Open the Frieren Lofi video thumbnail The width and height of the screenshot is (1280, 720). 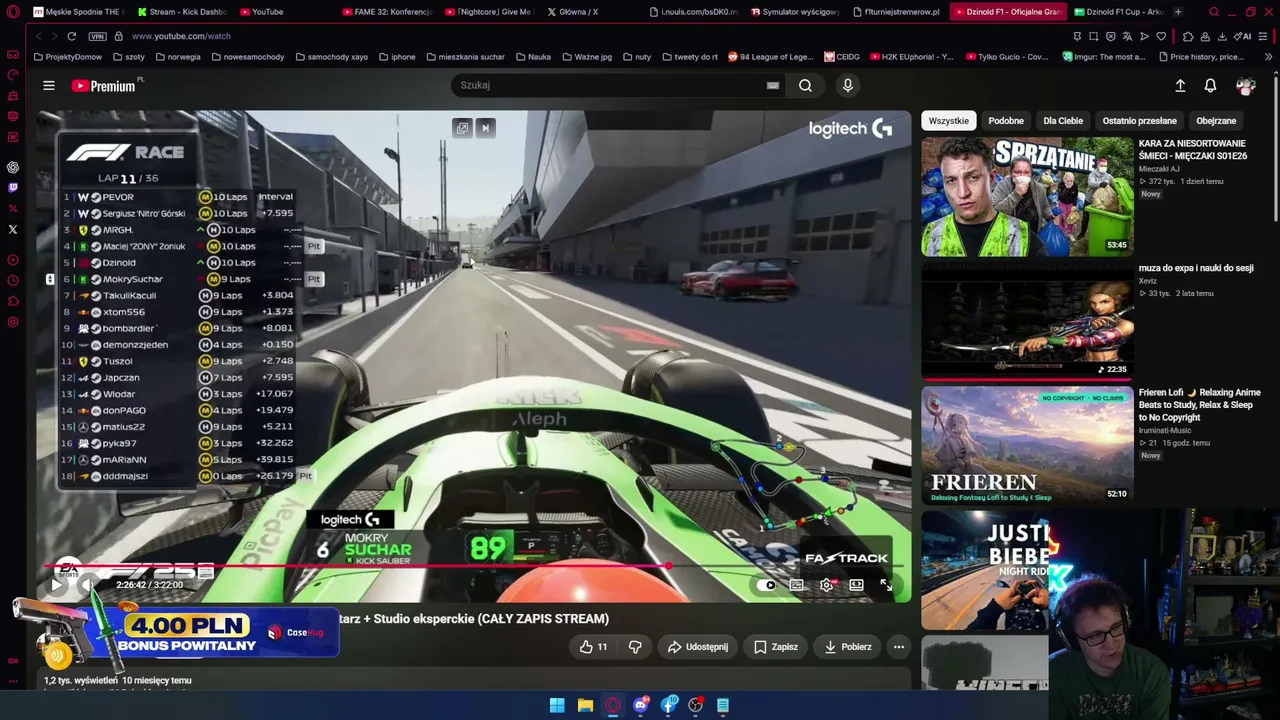coord(1027,445)
